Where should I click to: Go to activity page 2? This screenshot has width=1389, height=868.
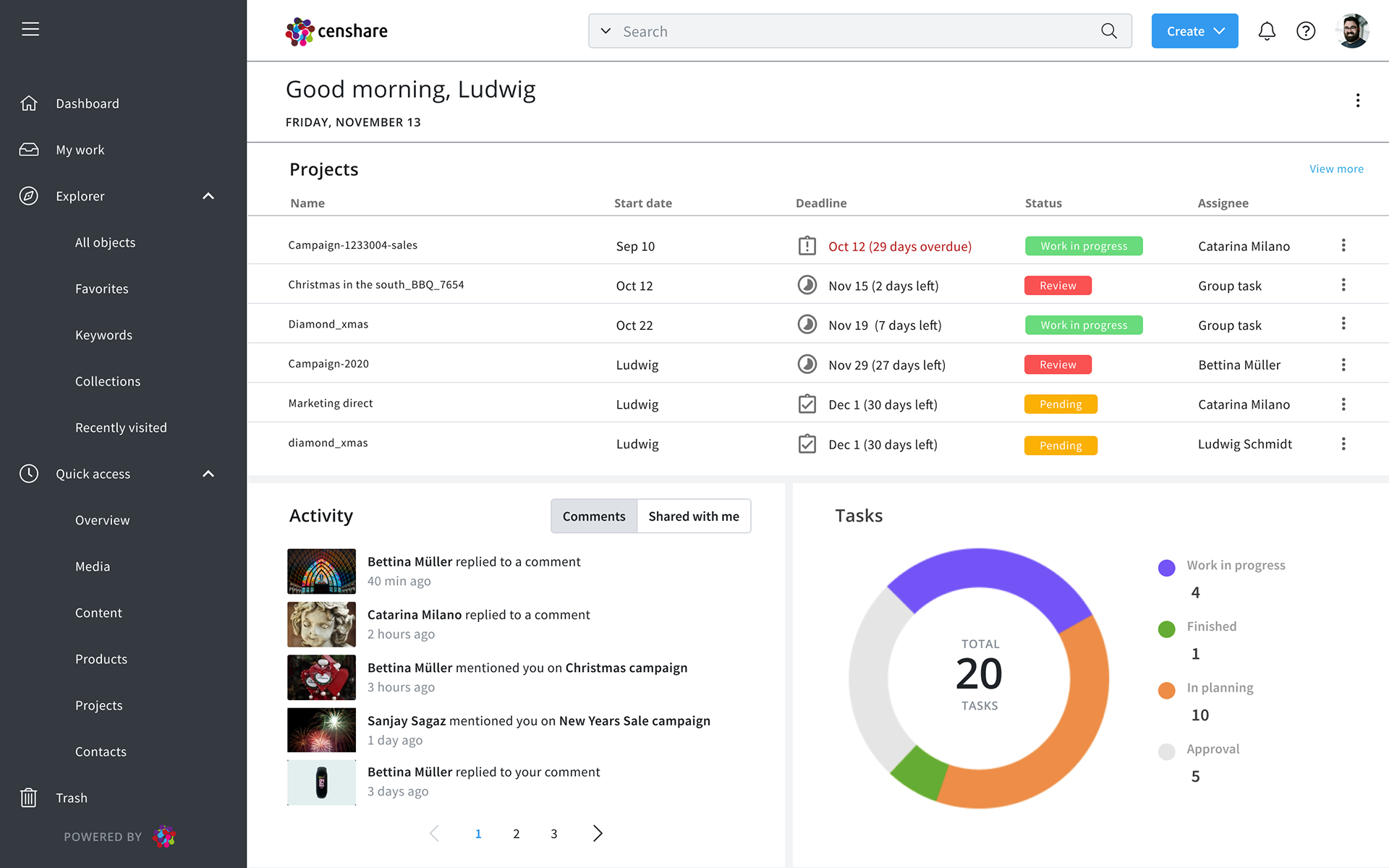[516, 833]
